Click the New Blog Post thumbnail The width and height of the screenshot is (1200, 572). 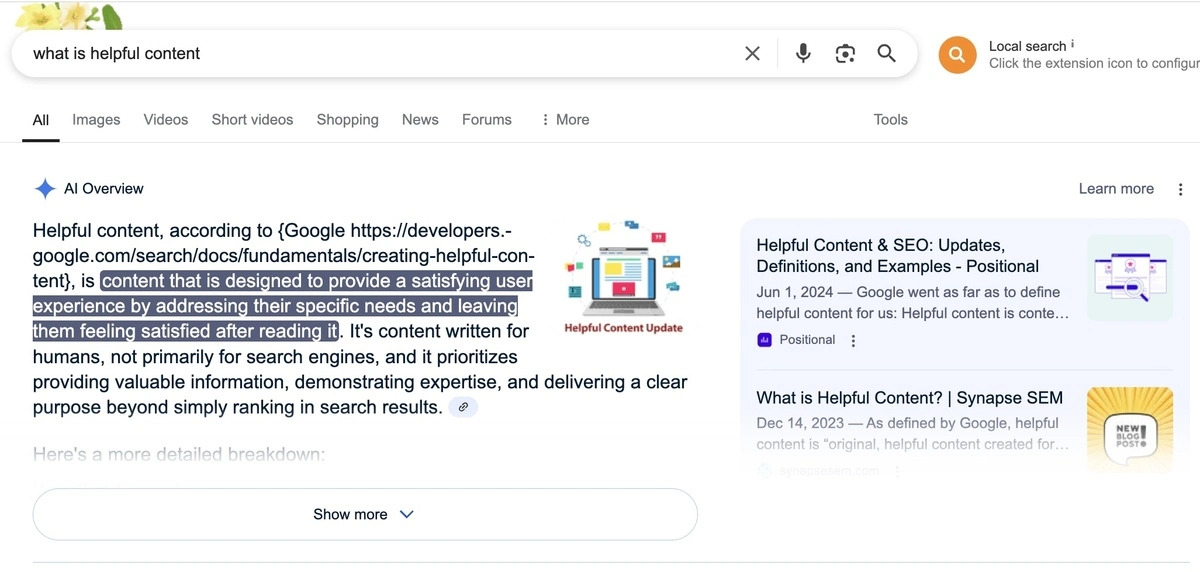click(1130, 430)
